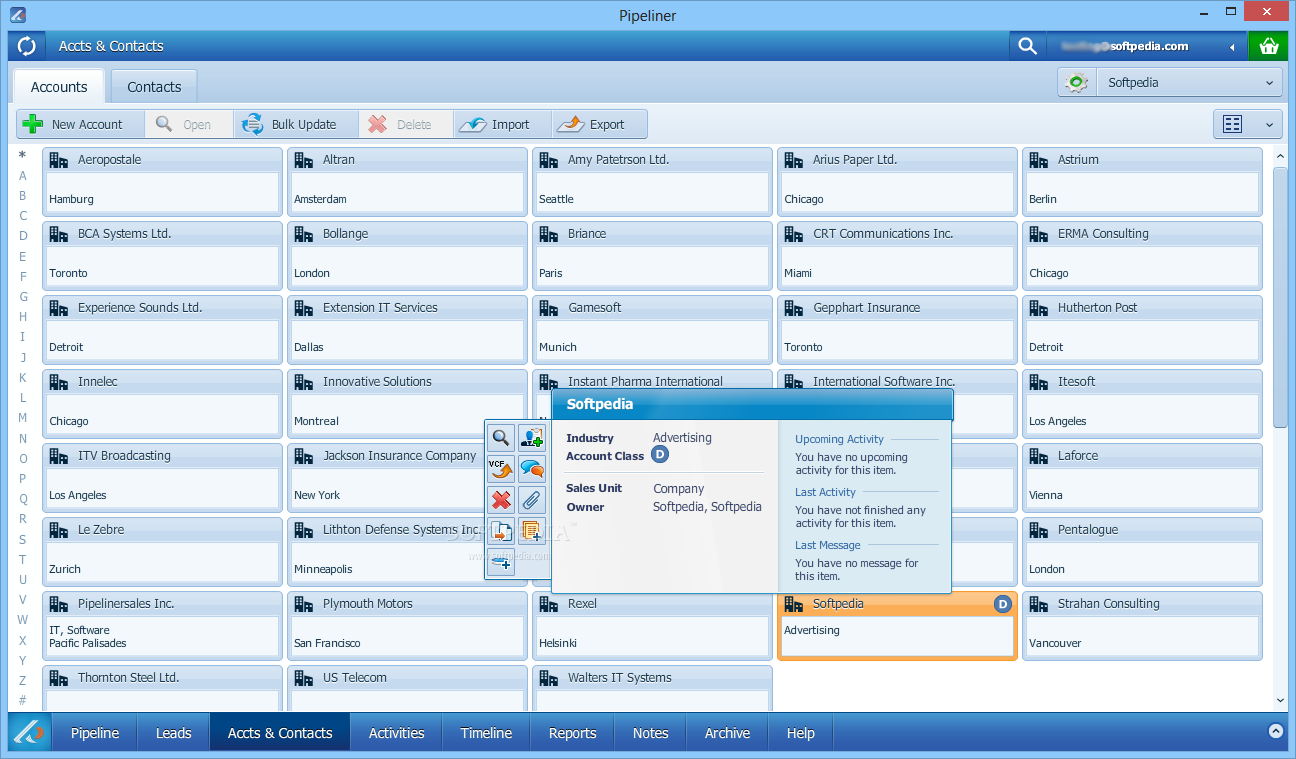Screen dimensions: 1296x759
Task: Open the Timeline section
Action: coord(486,733)
